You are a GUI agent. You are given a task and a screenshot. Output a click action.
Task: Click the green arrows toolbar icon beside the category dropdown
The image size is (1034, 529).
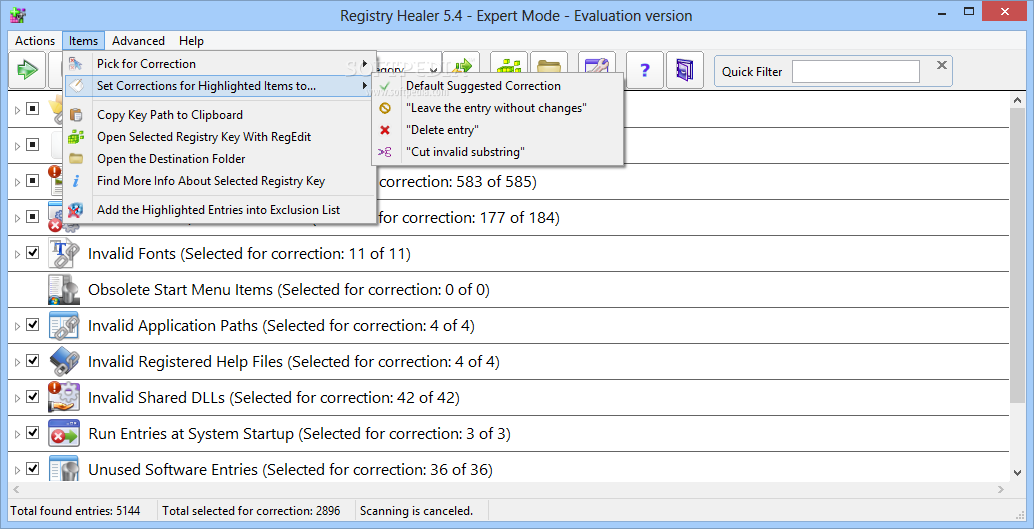[x=462, y=67]
